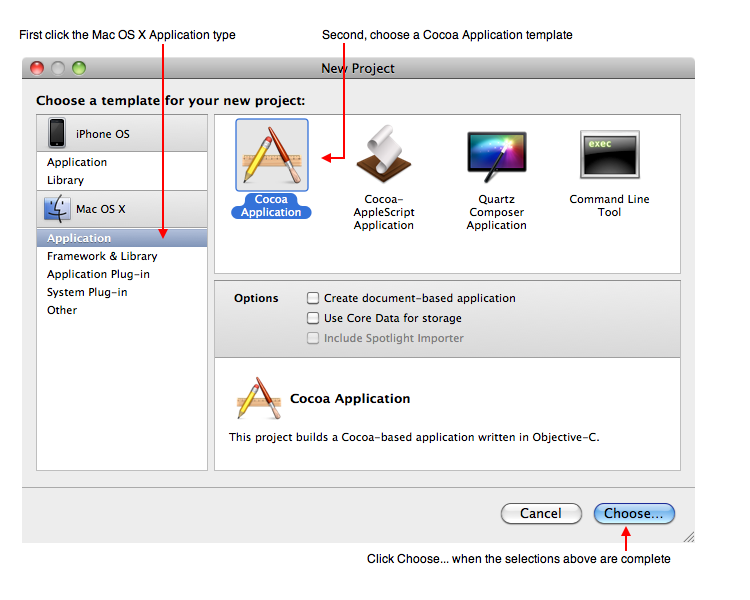Click the Cocoa Application description icon
The width and height of the screenshot is (750, 600).
(x=258, y=398)
